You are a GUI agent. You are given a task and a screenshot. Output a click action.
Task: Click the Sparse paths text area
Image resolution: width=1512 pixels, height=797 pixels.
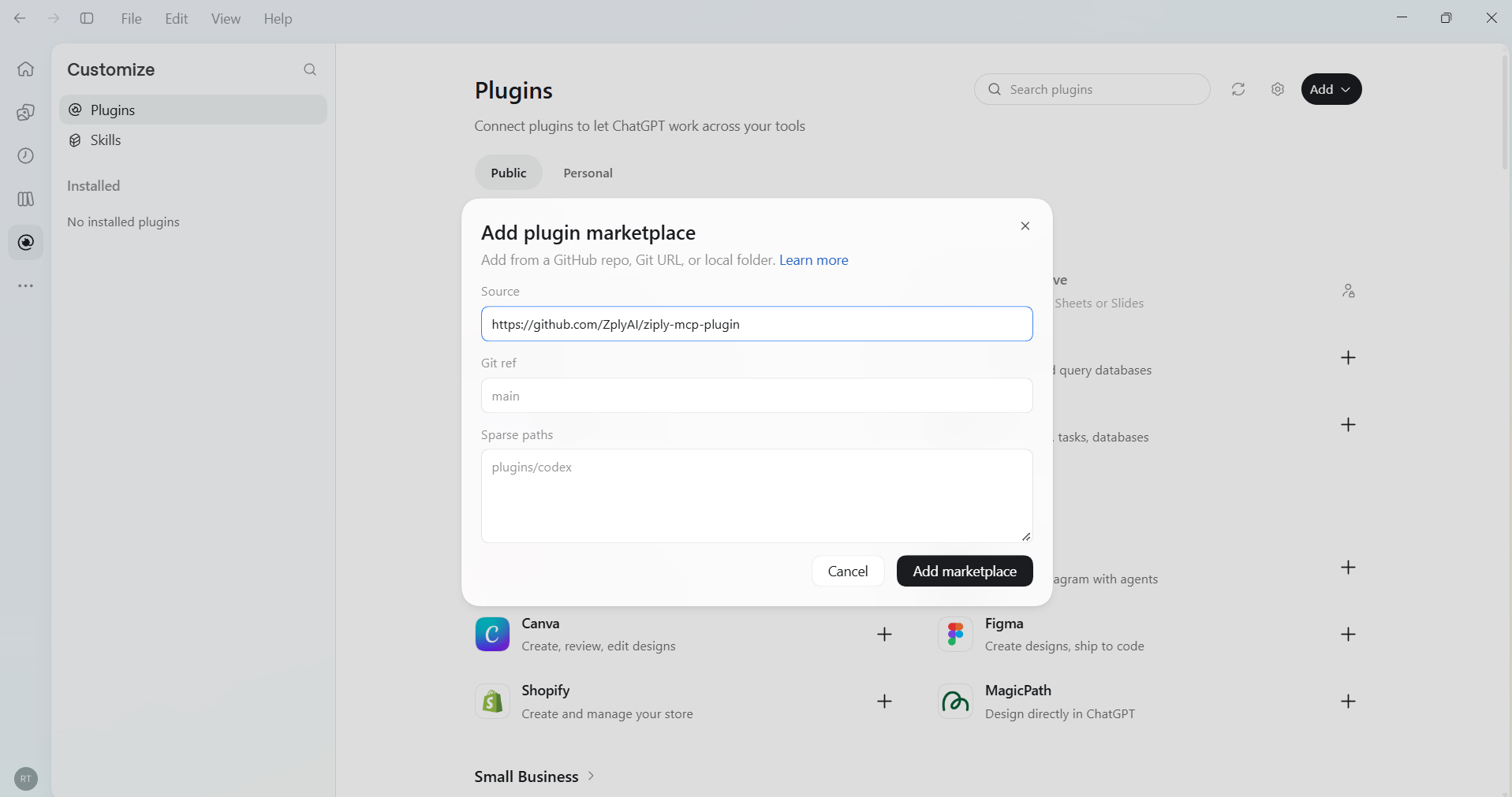click(757, 496)
